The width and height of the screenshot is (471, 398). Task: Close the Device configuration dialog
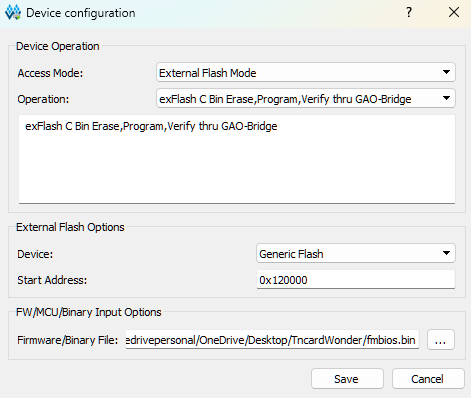(x=454, y=13)
